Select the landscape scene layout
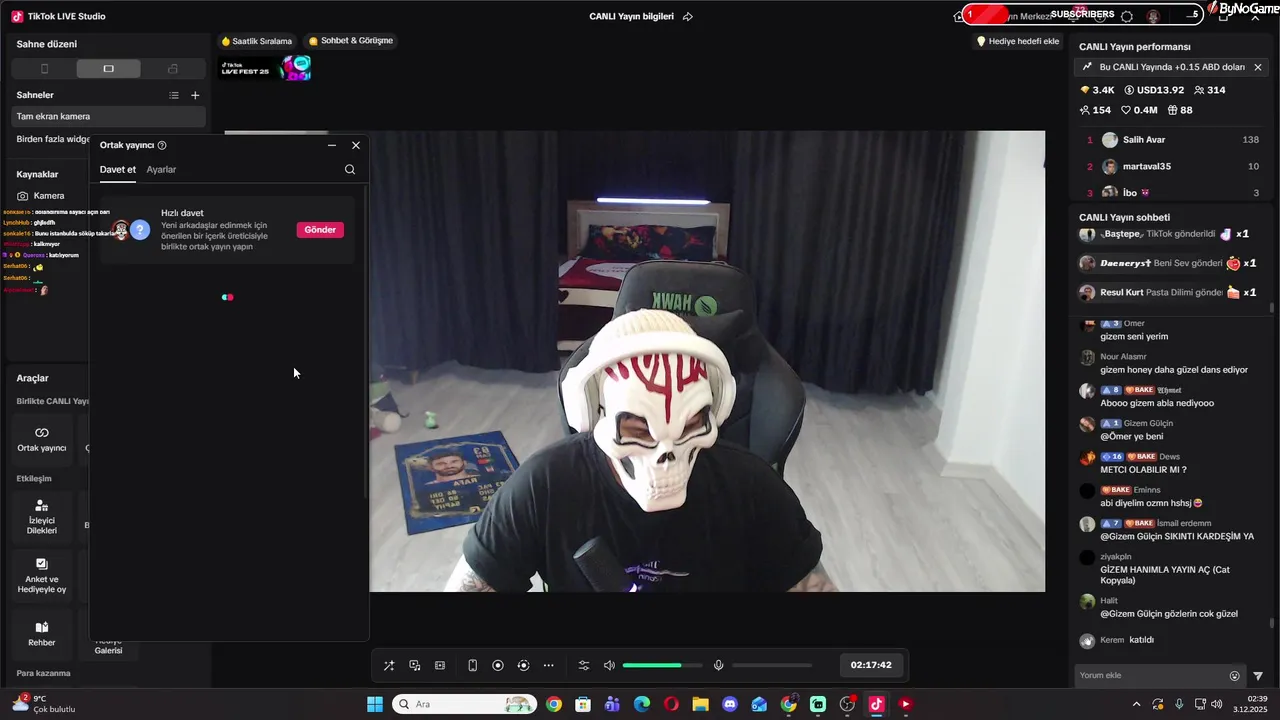This screenshot has height=720, width=1280. coord(108,69)
